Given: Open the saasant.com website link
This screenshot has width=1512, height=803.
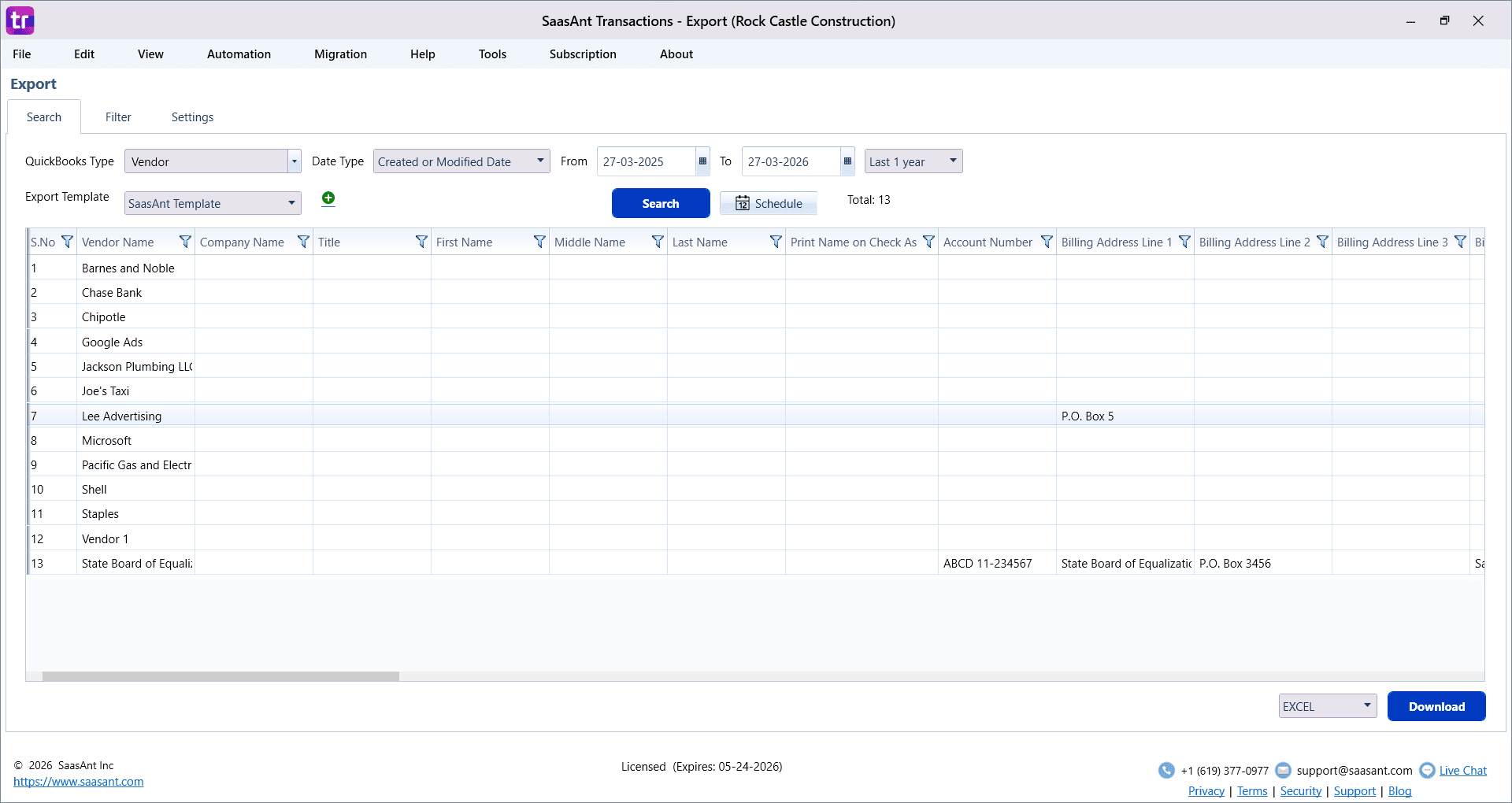Looking at the screenshot, I should [x=78, y=782].
